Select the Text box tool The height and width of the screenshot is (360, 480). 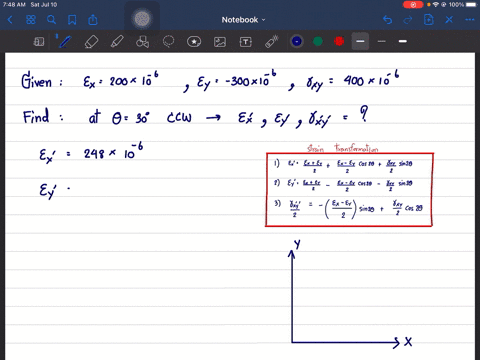pos(246,42)
